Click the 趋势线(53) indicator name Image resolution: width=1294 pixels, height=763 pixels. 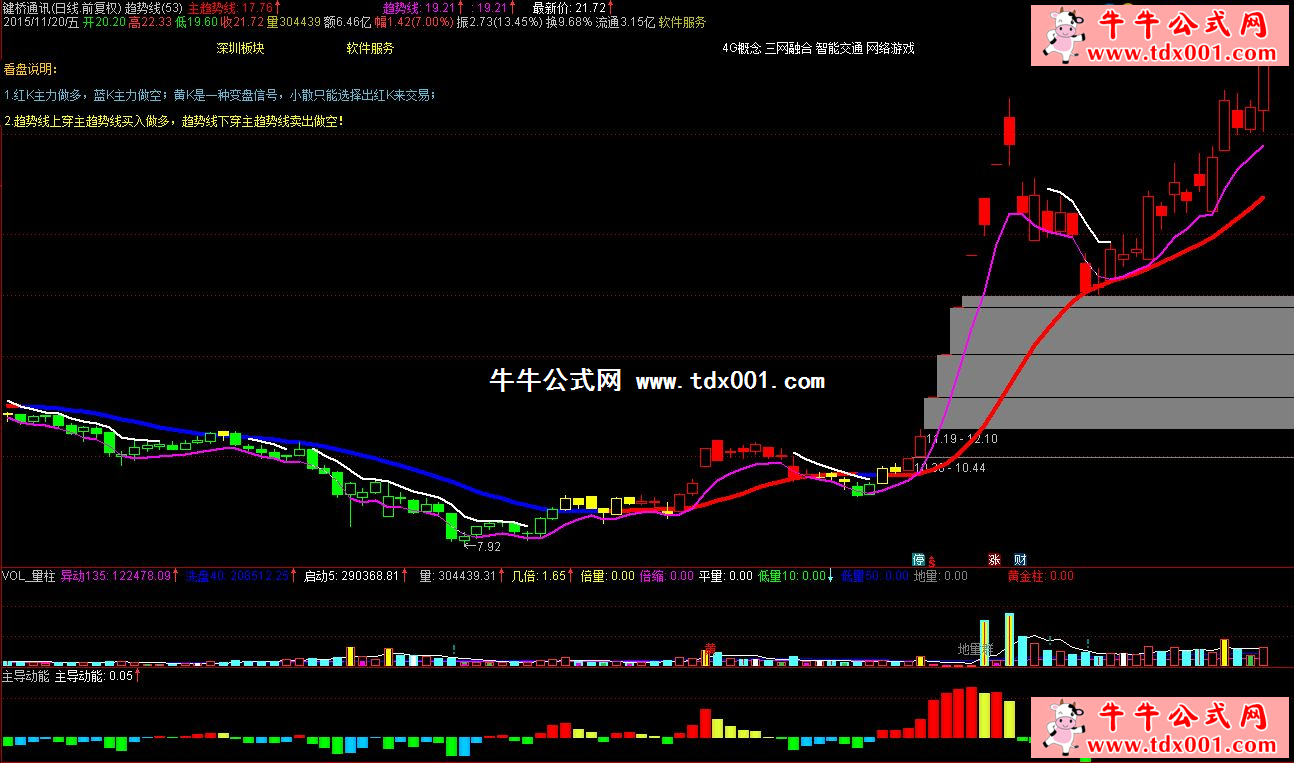coord(153,7)
